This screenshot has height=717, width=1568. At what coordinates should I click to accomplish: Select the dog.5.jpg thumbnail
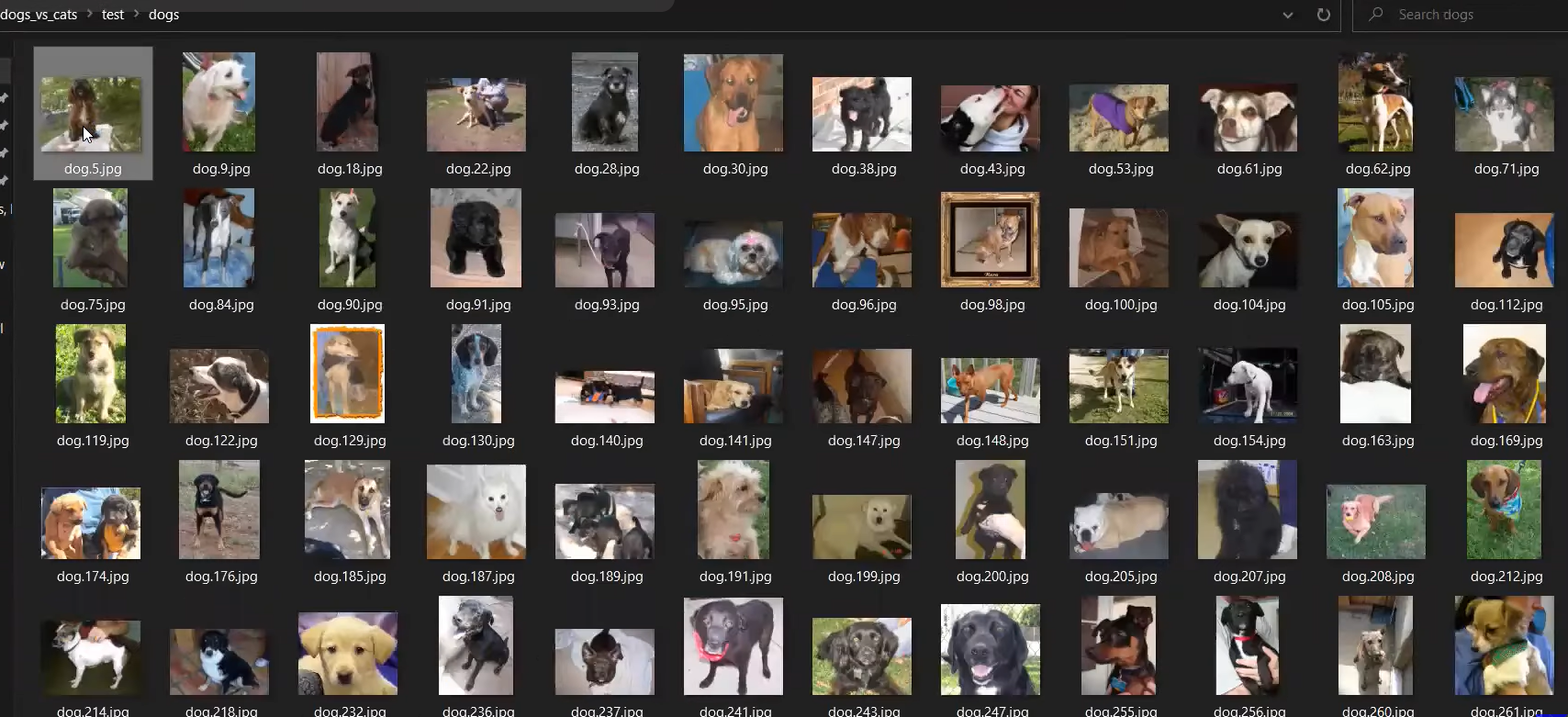click(x=91, y=114)
